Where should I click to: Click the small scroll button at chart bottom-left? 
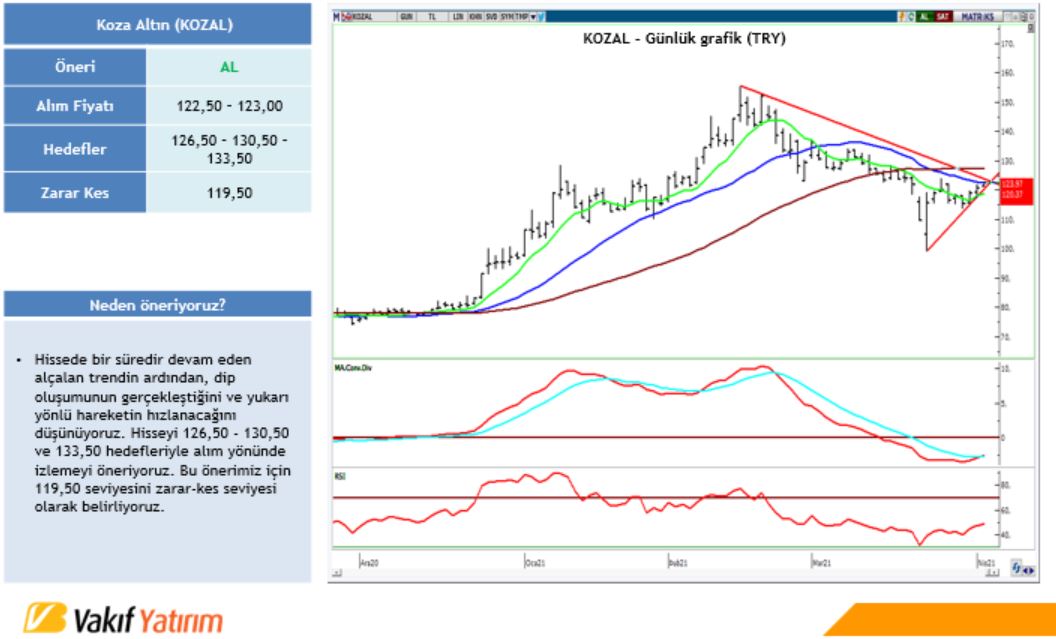pyautogui.click(x=337, y=572)
